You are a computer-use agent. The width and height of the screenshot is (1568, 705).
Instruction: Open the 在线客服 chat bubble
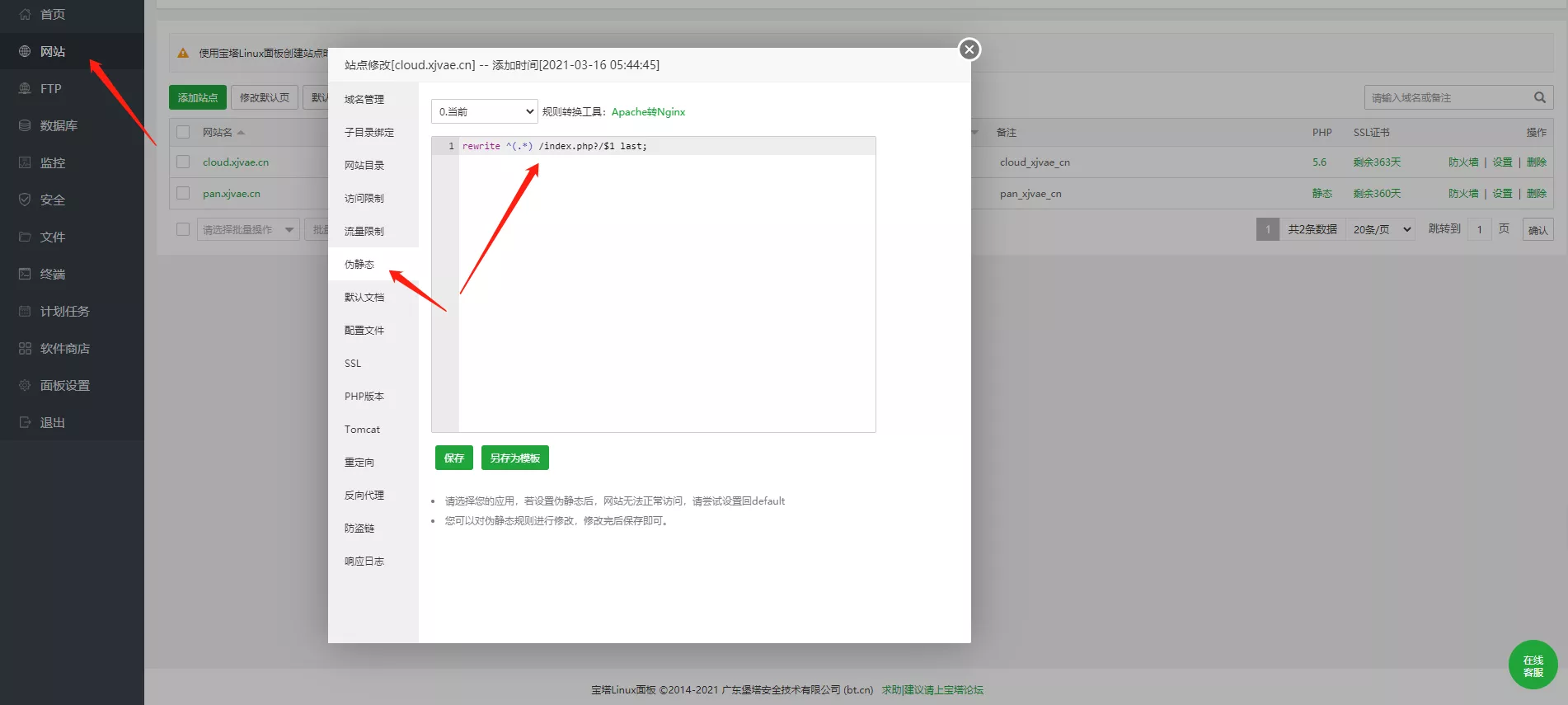pyautogui.click(x=1533, y=665)
